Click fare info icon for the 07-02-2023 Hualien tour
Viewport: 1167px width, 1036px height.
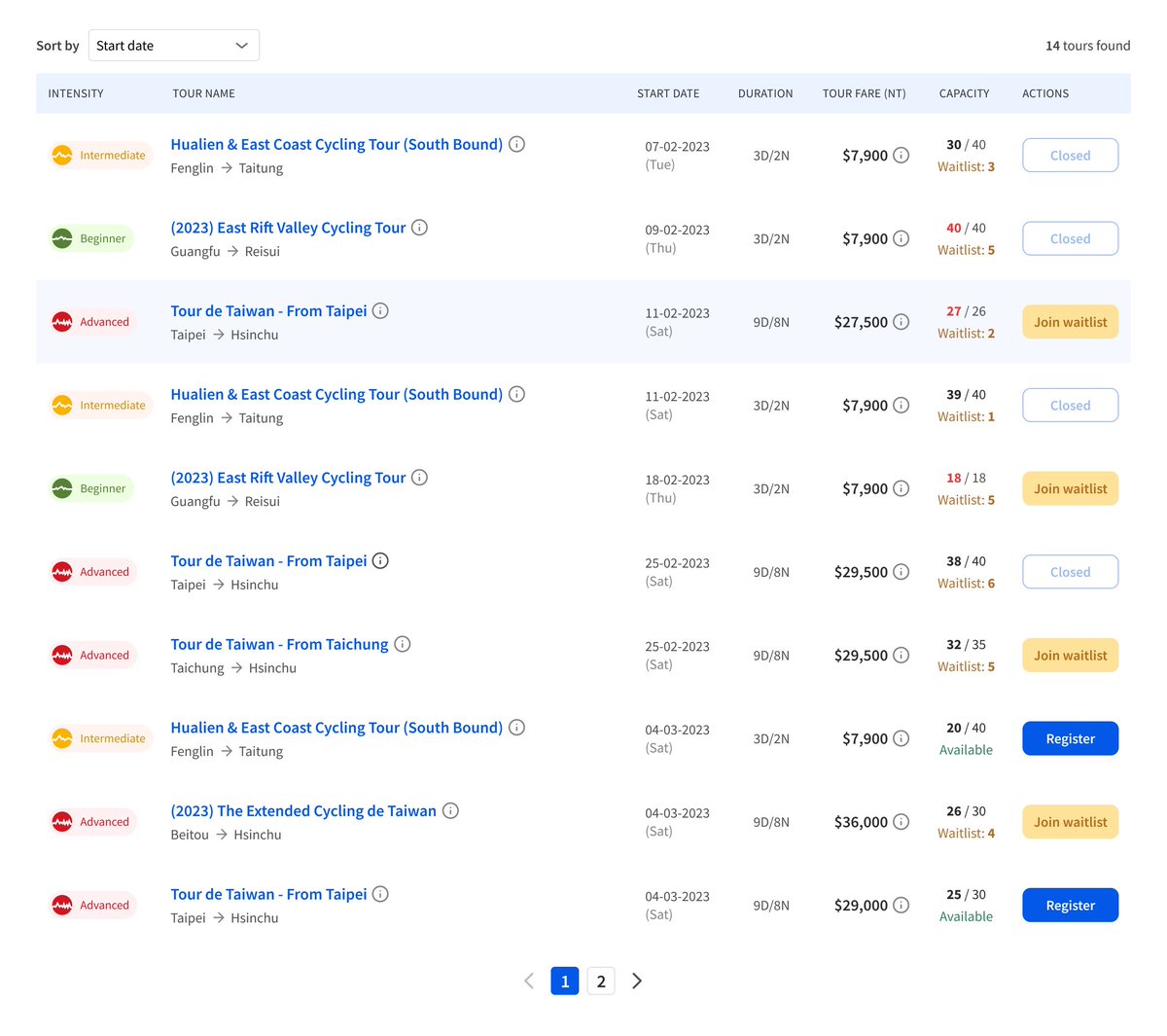click(902, 156)
